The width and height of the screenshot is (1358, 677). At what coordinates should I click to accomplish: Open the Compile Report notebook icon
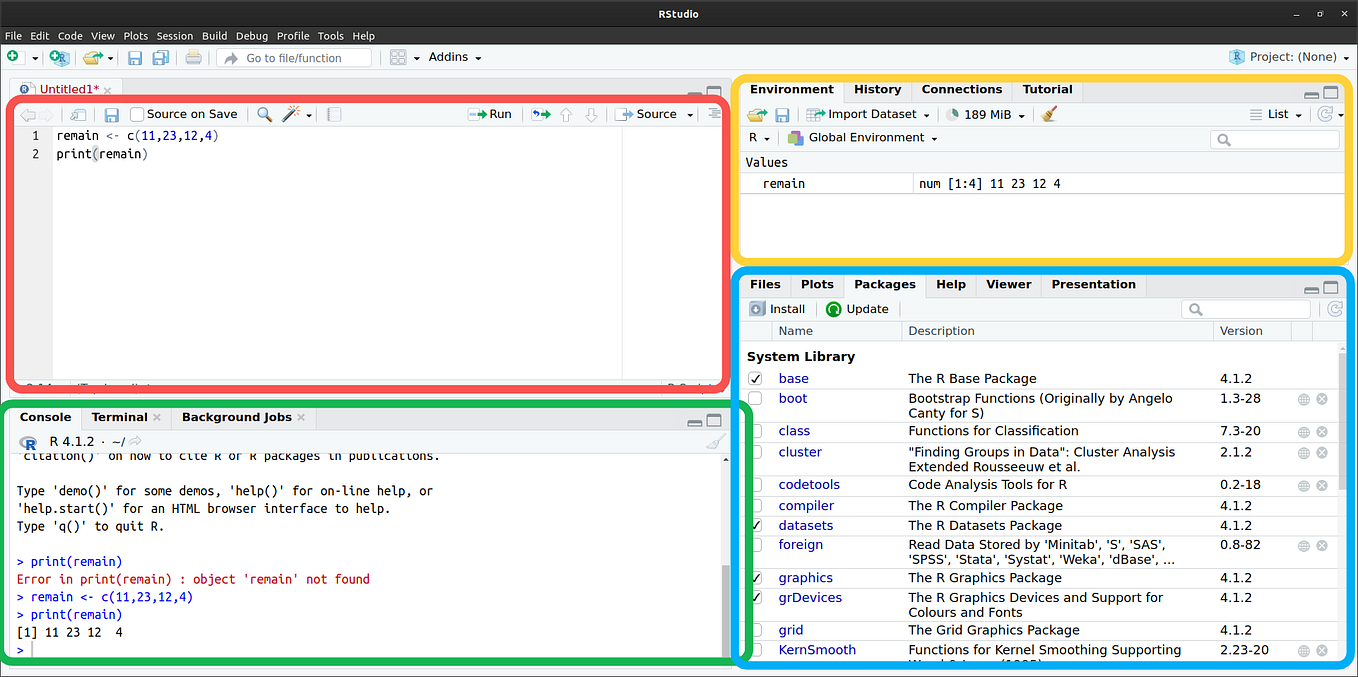click(x=333, y=113)
